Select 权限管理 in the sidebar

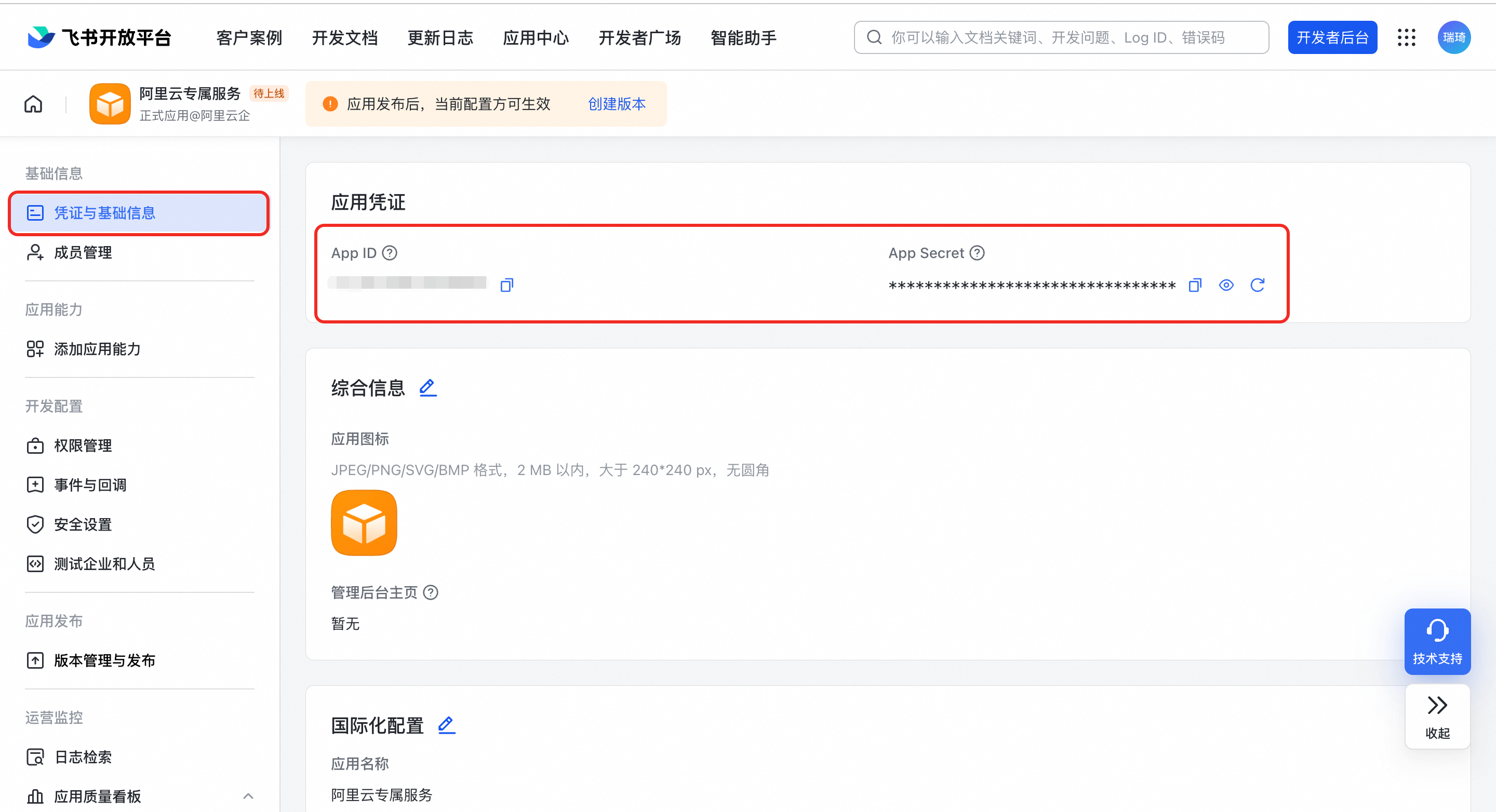pyautogui.click(x=83, y=445)
